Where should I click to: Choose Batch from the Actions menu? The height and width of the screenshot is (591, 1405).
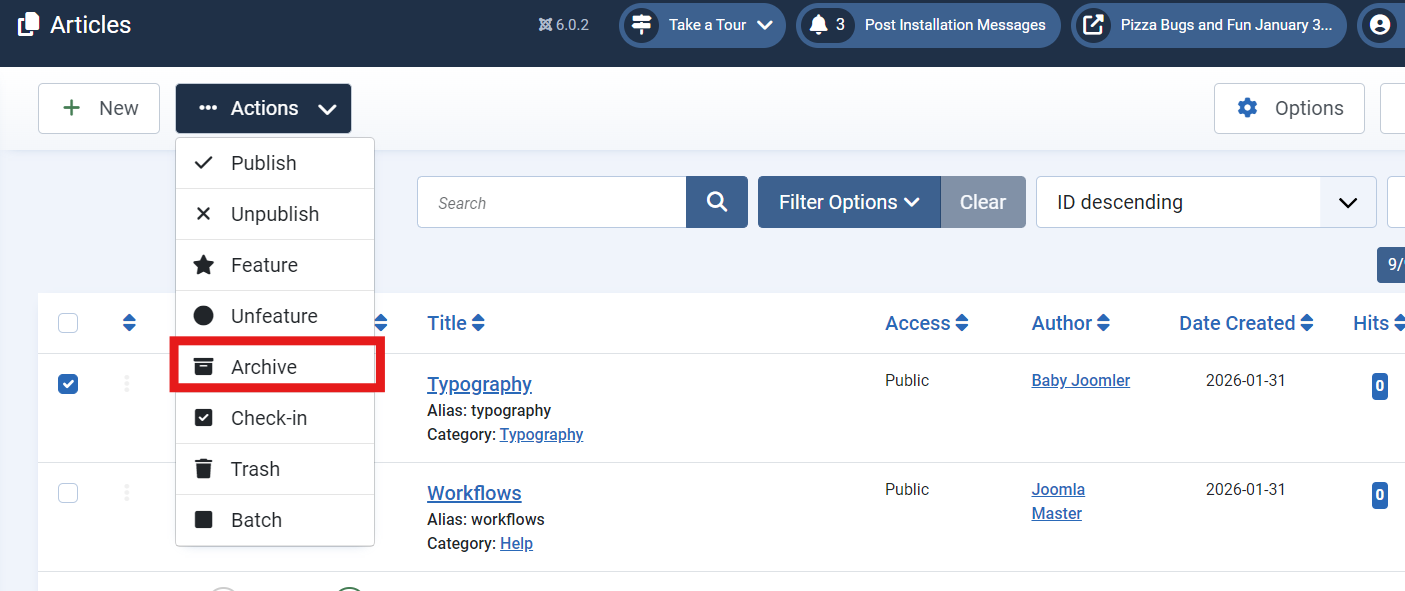tap(275, 520)
